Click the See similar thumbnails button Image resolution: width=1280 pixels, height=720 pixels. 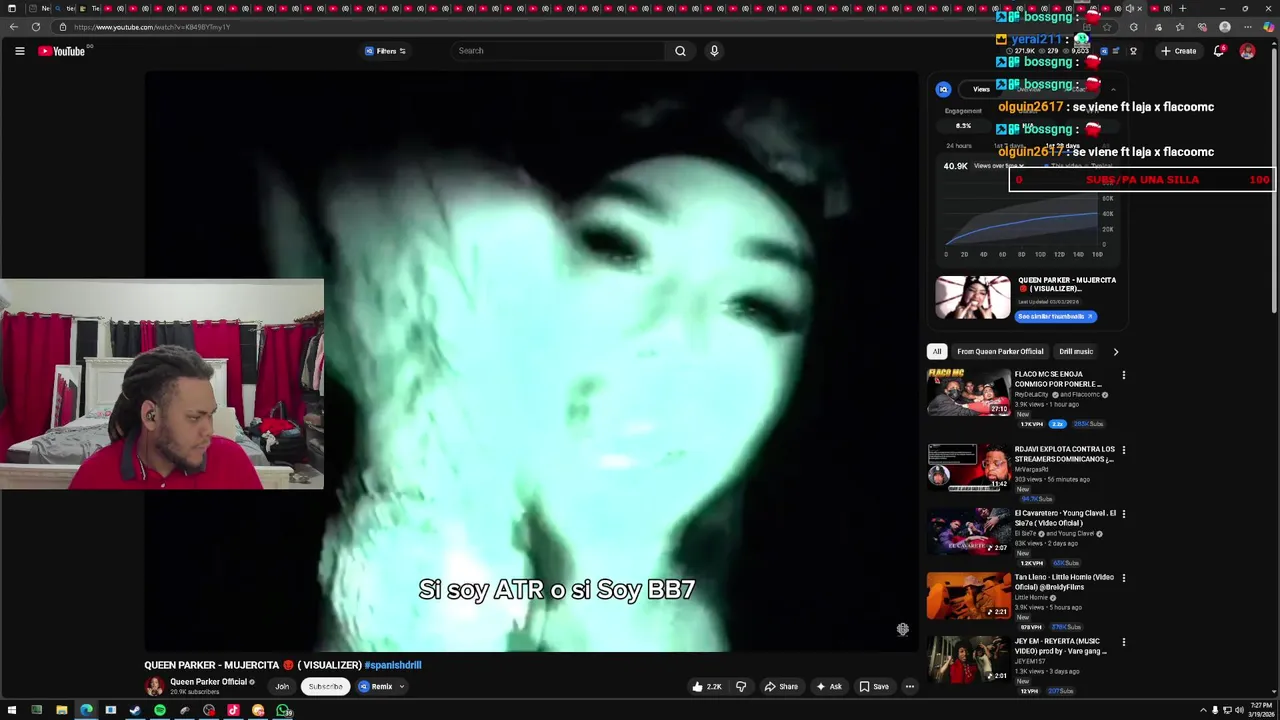(1056, 317)
